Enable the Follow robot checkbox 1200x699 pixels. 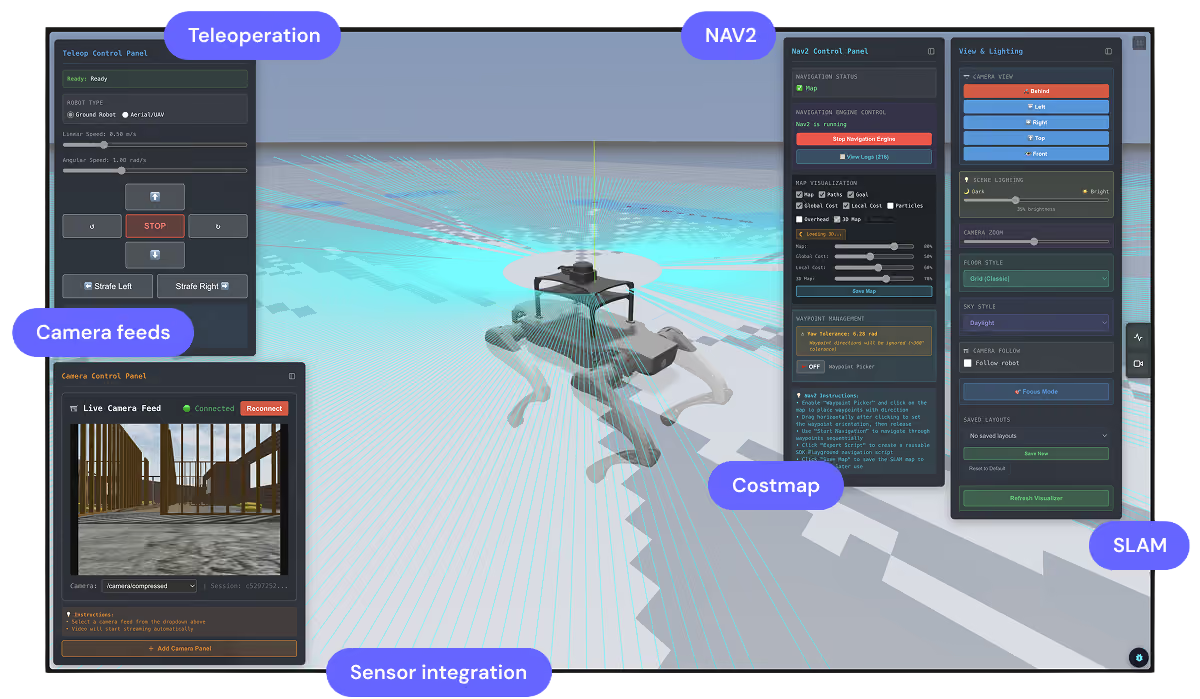pos(967,363)
